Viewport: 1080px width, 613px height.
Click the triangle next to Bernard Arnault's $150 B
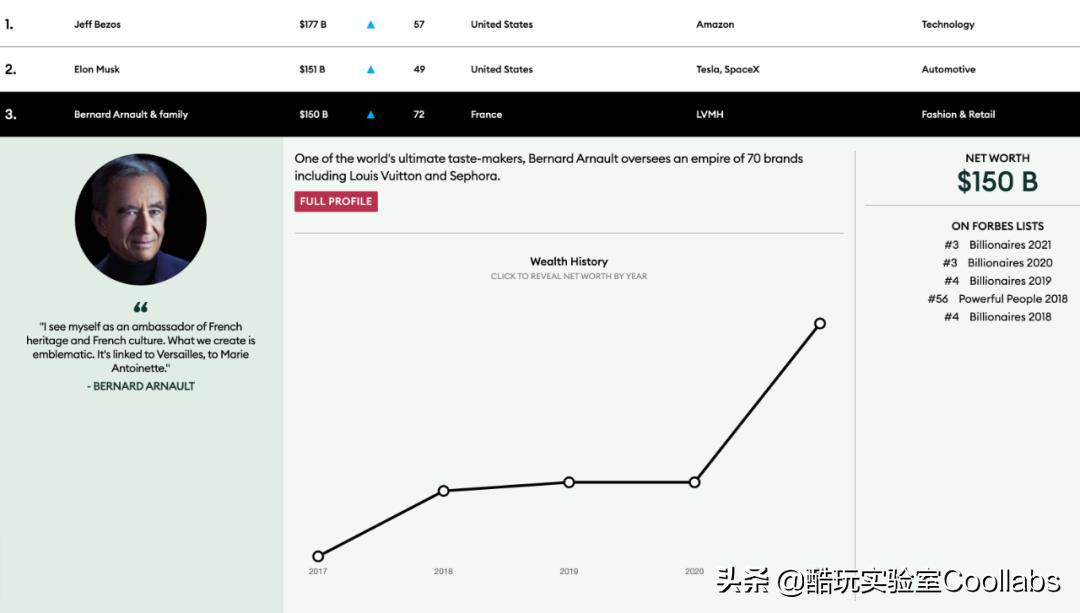[370, 114]
